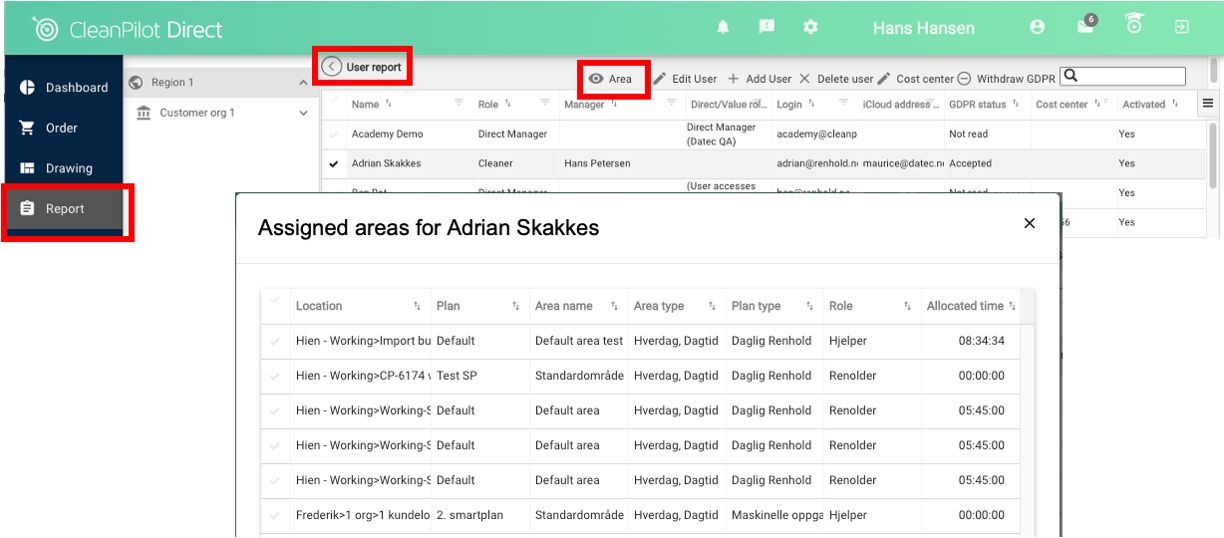
Task: Expand the Customer org 1 node
Action: [303, 113]
